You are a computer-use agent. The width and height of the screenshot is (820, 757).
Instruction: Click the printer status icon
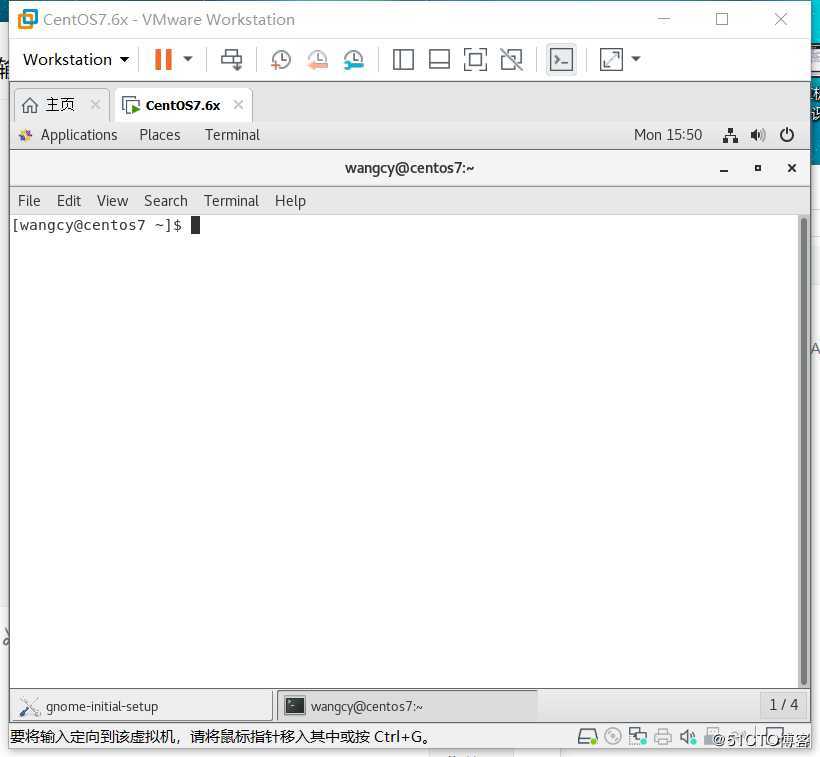point(663,737)
